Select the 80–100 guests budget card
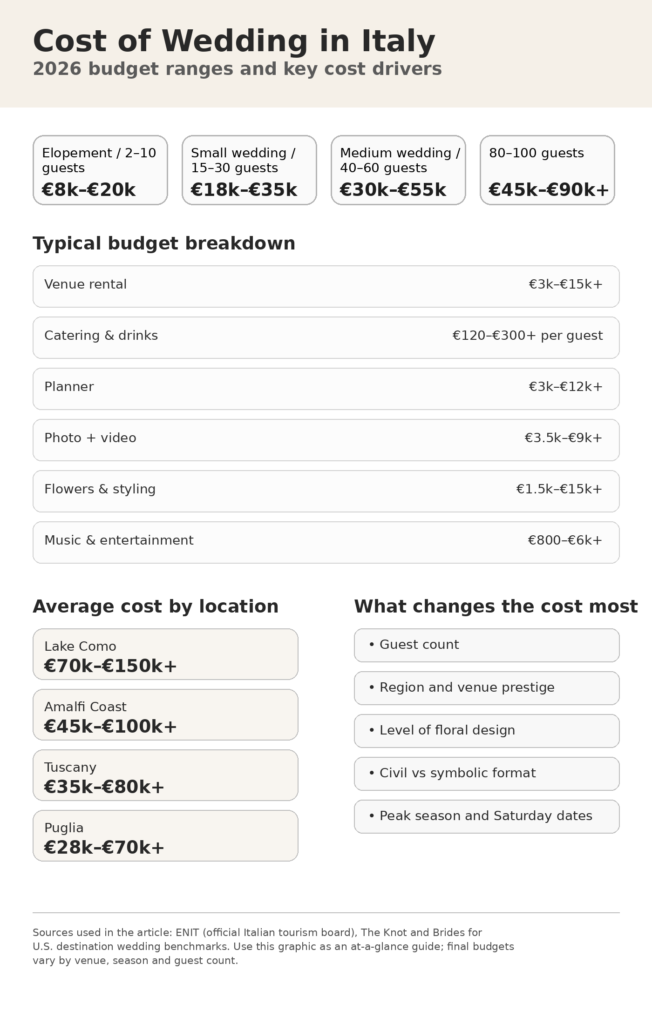Viewport: 652px width, 1024px height. pos(547,170)
